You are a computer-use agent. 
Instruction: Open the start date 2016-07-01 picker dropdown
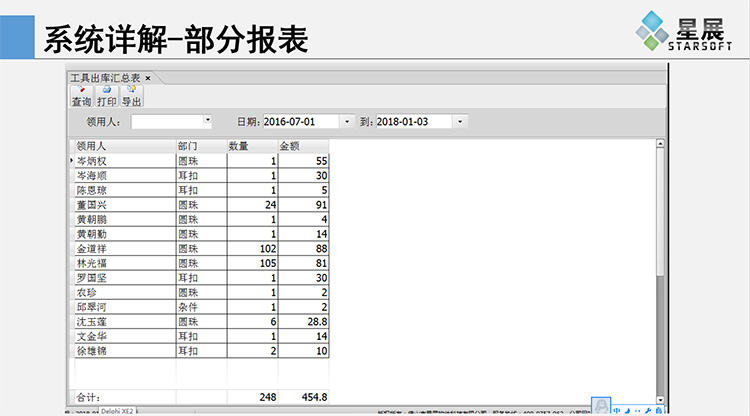[347, 121]
